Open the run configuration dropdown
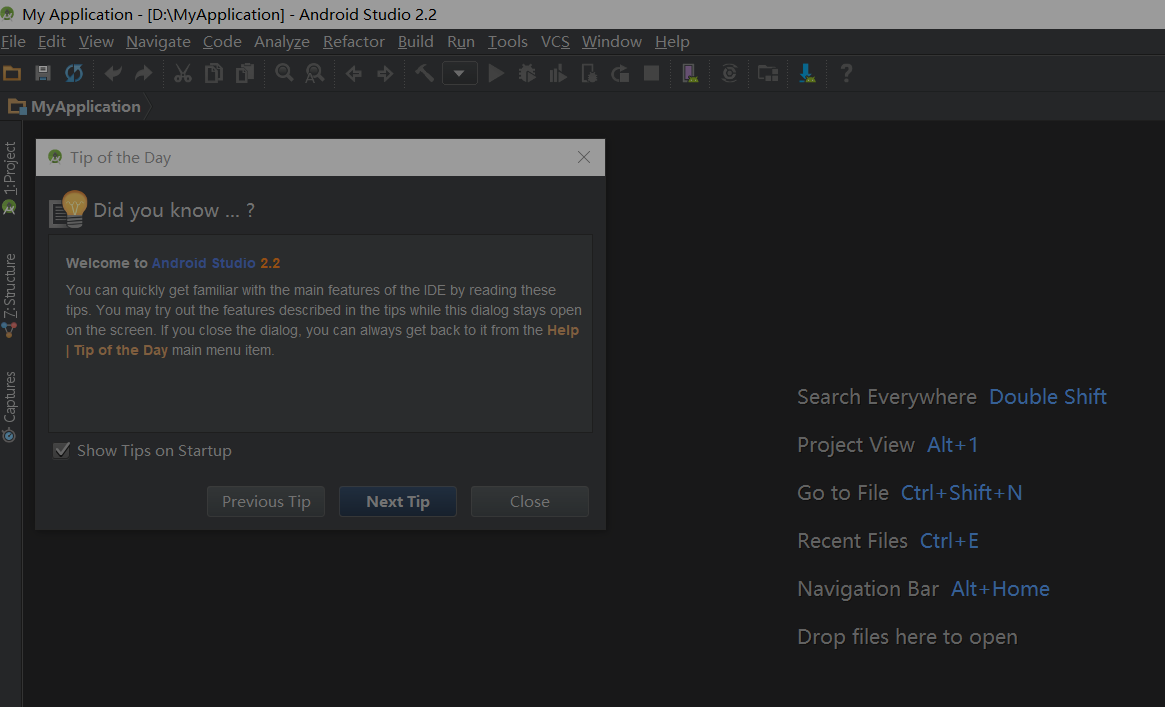 tap(460, 74)
